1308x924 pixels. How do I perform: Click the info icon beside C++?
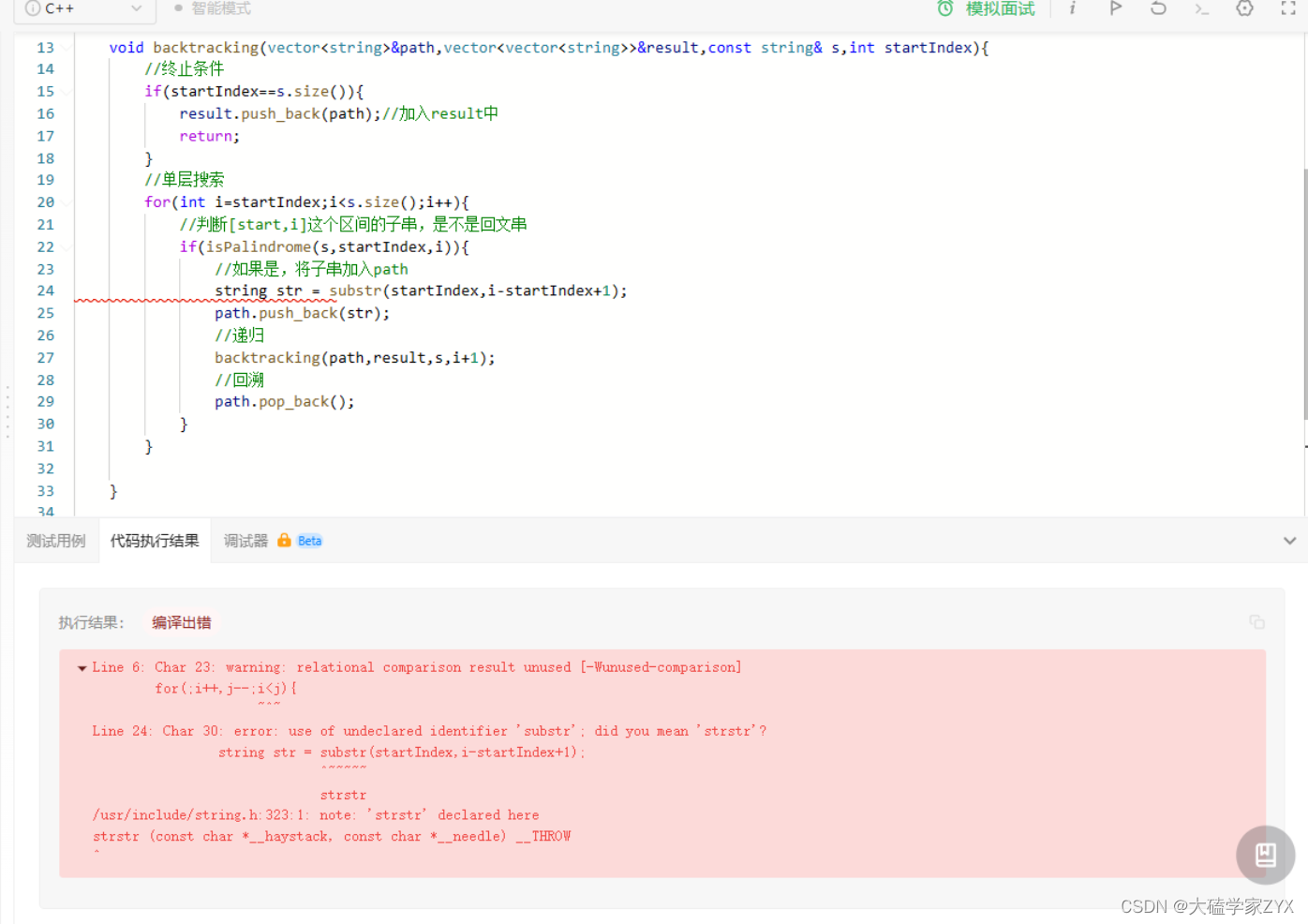(x=33, y=8)
